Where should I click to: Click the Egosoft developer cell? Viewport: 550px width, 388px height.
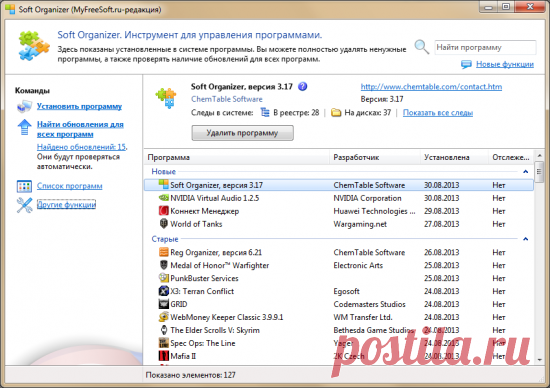[347, 291]
